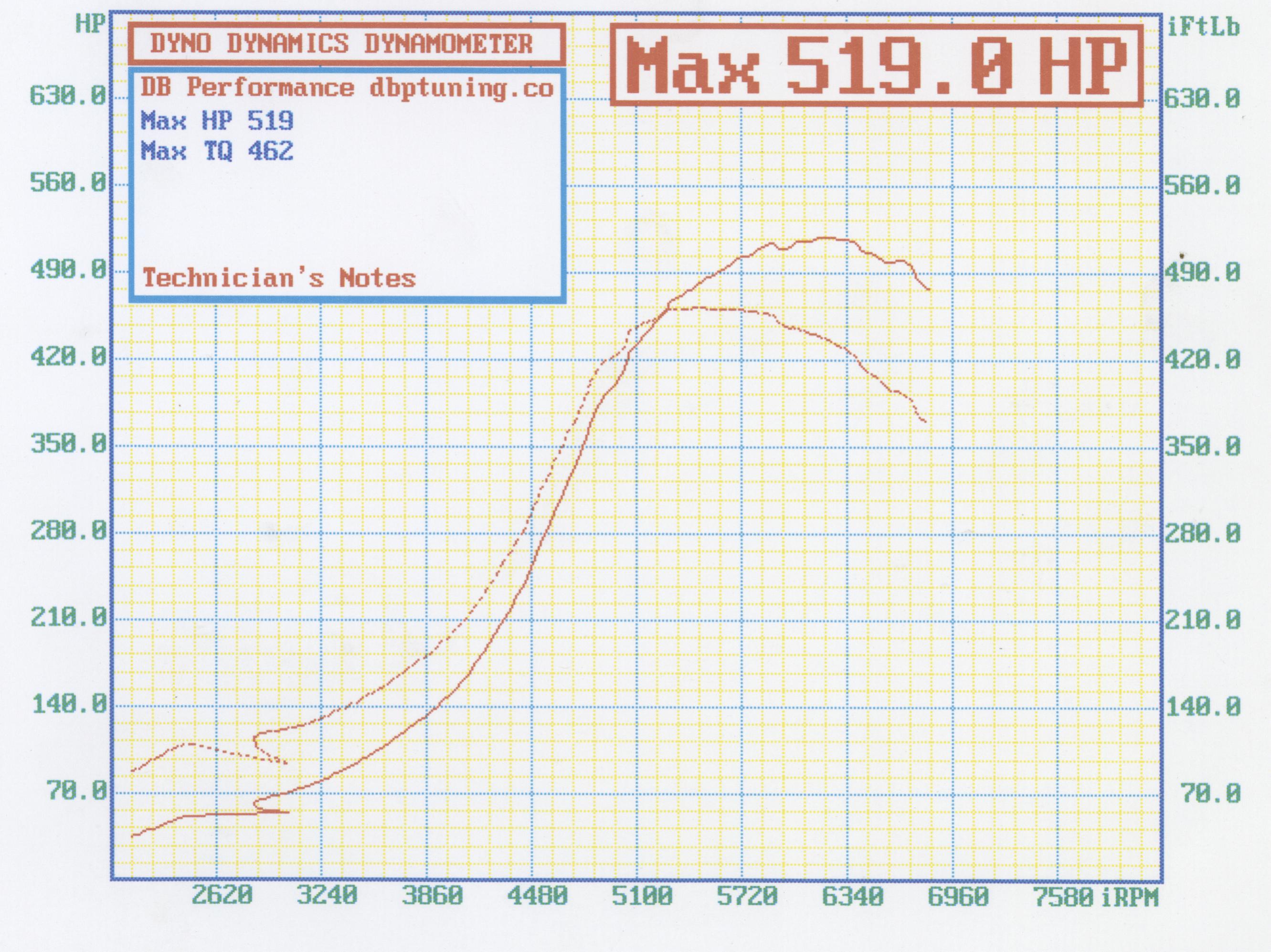
Task: Click the 2620 RPM axis tick label
Action: (222, 895)
